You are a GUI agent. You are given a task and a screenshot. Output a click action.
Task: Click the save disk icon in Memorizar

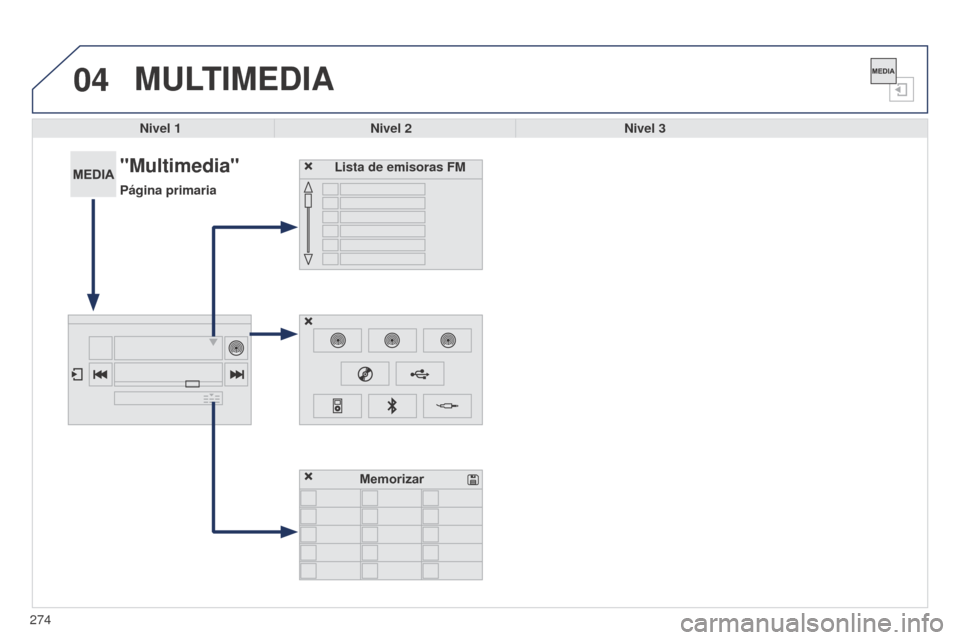click(x=473, y=480)
